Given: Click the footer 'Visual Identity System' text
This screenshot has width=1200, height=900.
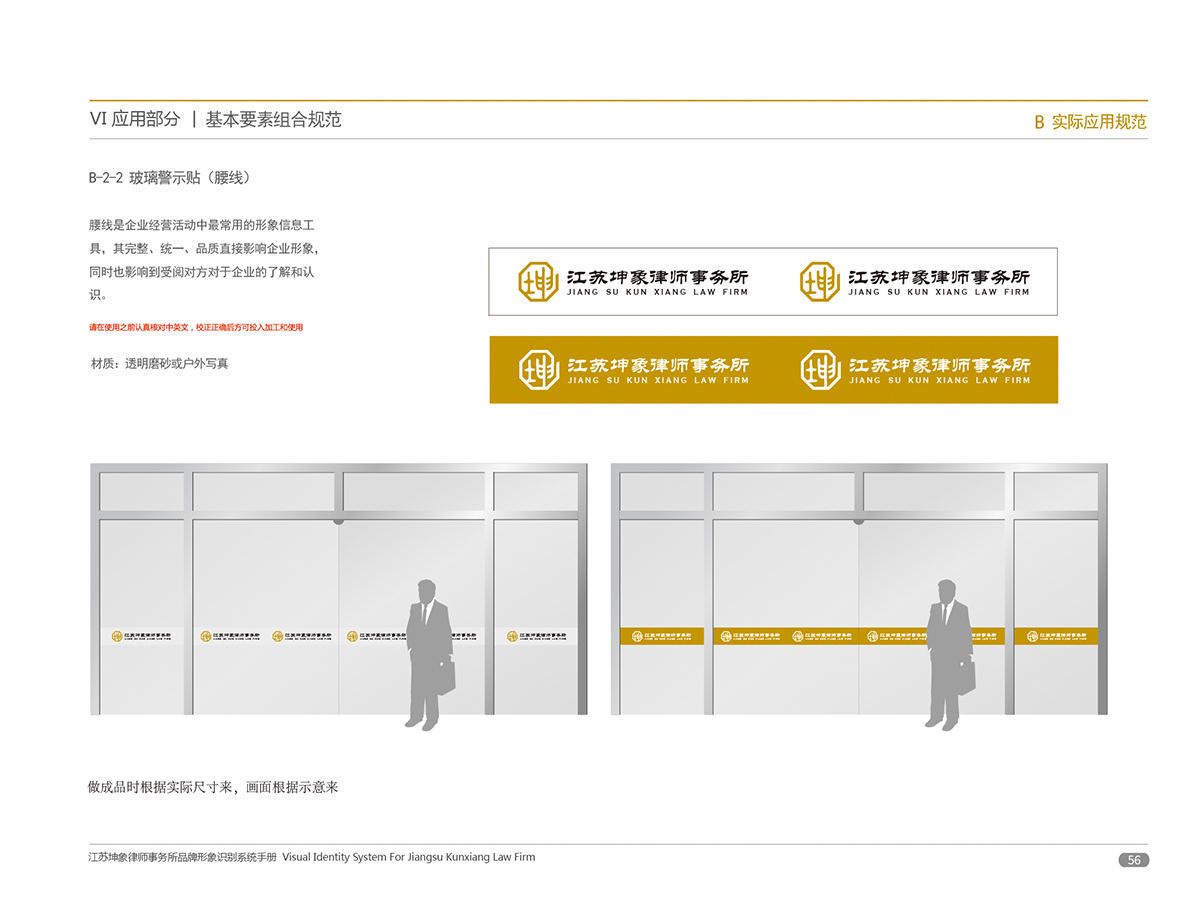Looking at the screenshot, I should (408, 857).
